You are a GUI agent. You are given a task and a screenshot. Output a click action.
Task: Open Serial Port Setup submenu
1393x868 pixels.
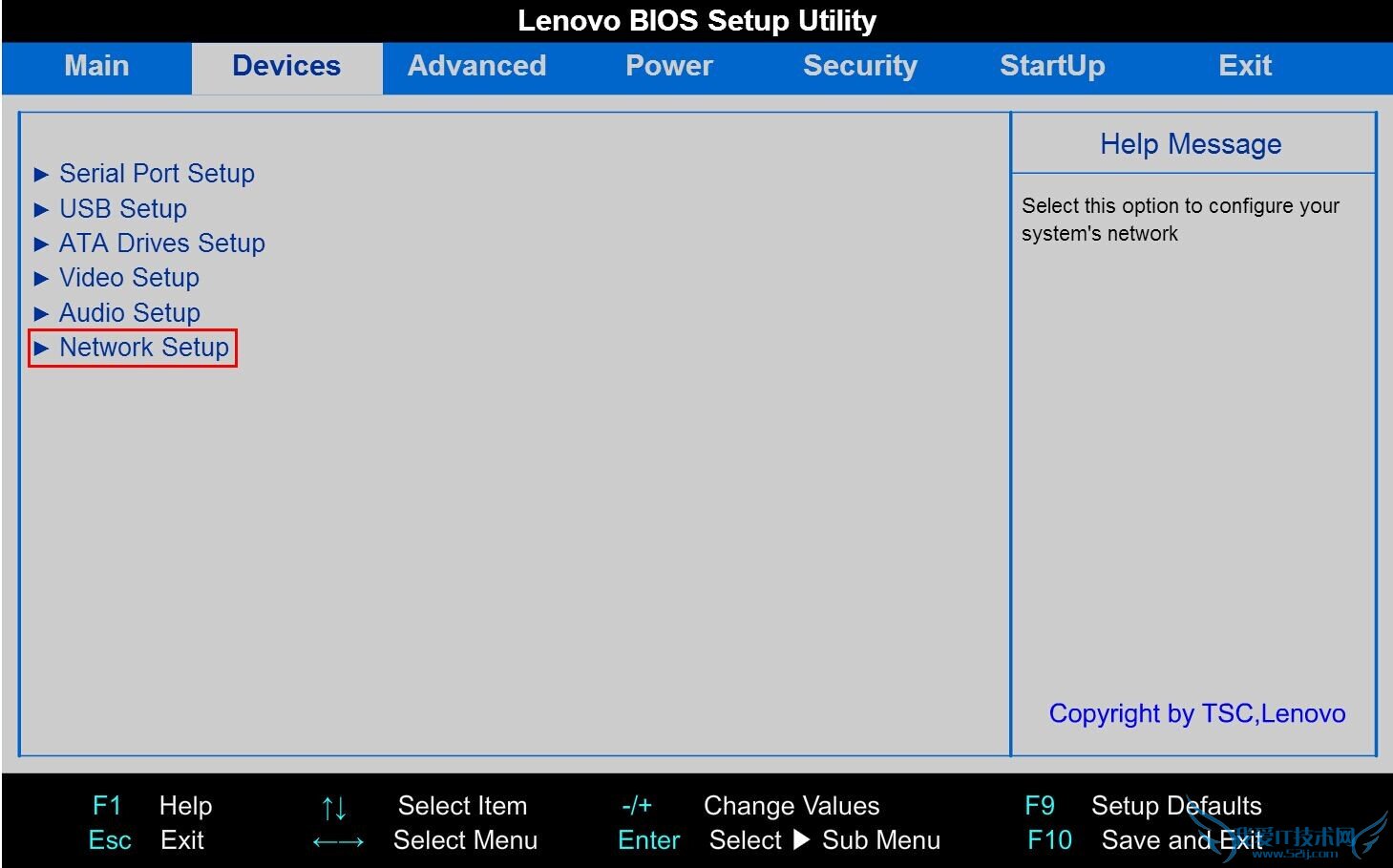pos(157,174)
